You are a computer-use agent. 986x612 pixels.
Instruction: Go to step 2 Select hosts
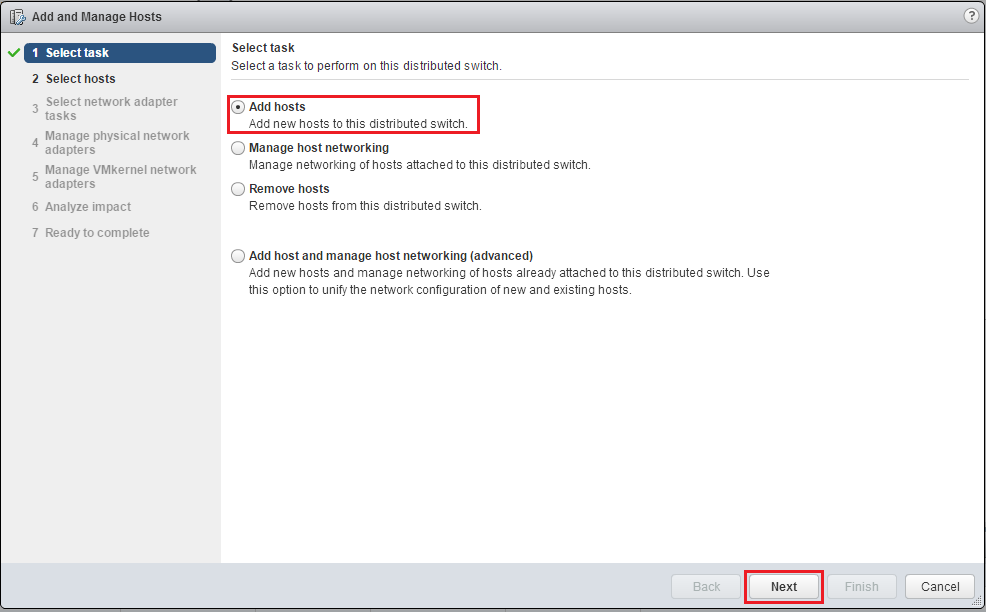tap(80, 79)
